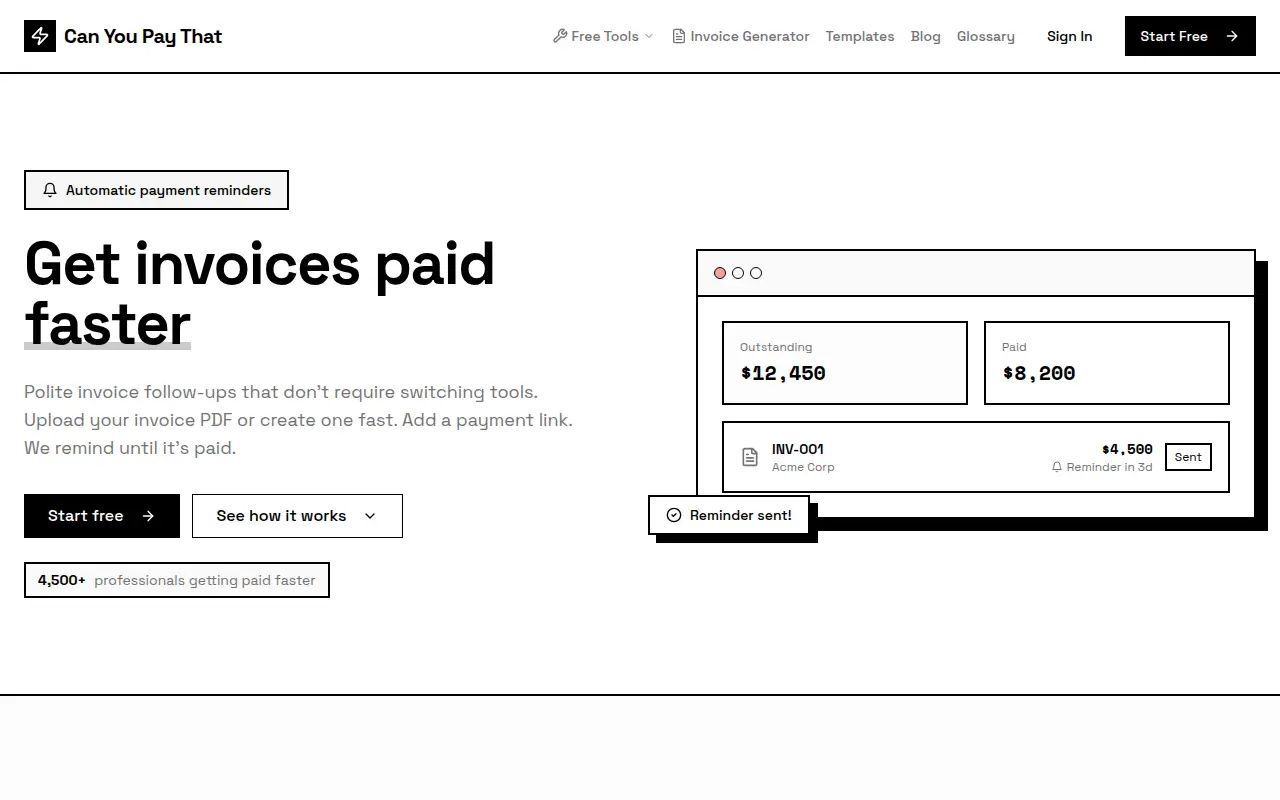Click the small bell next to Reminder in 3d

(x=1057, y=467)
